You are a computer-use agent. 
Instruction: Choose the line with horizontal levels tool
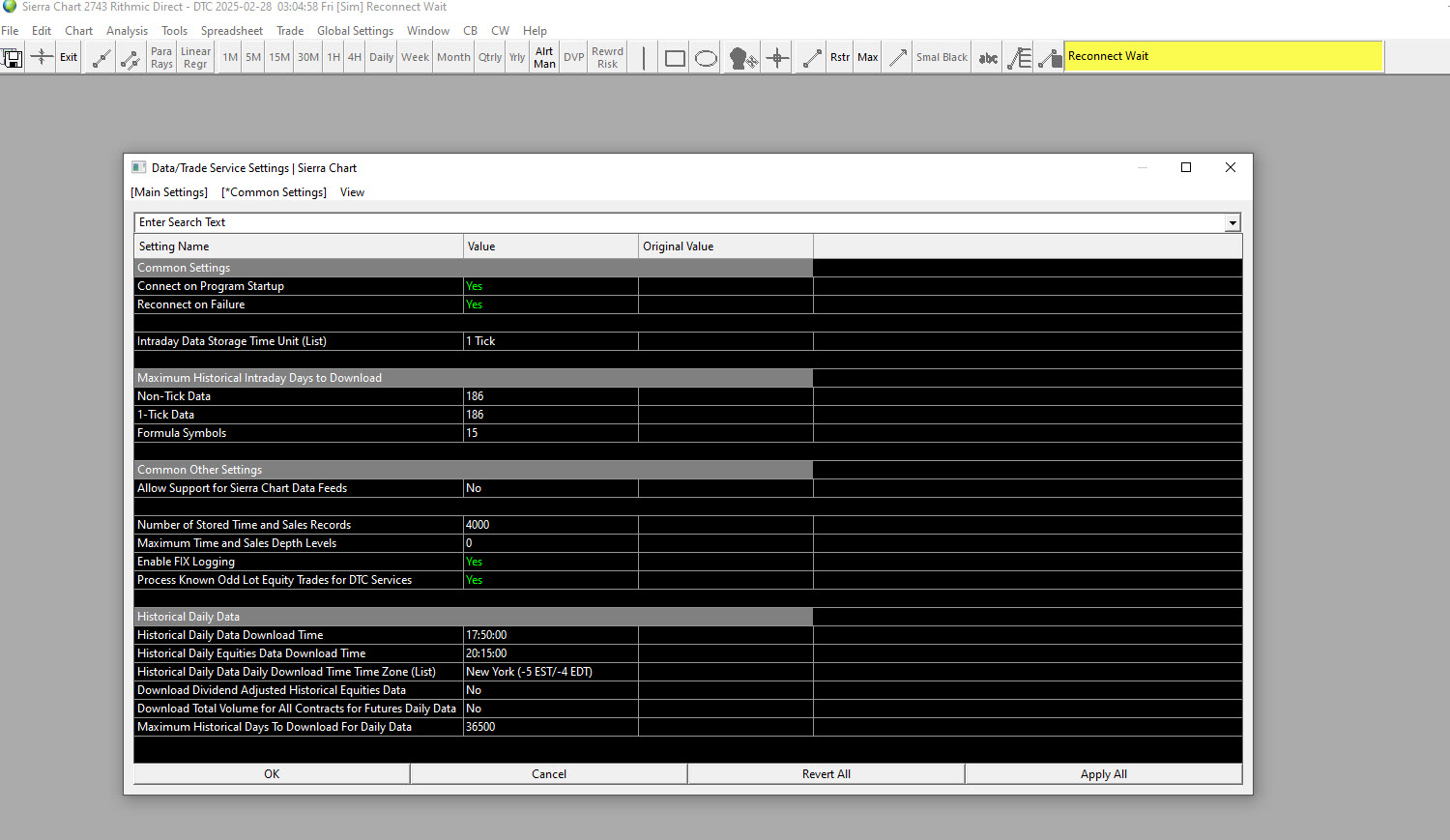tap(1019, 58)
